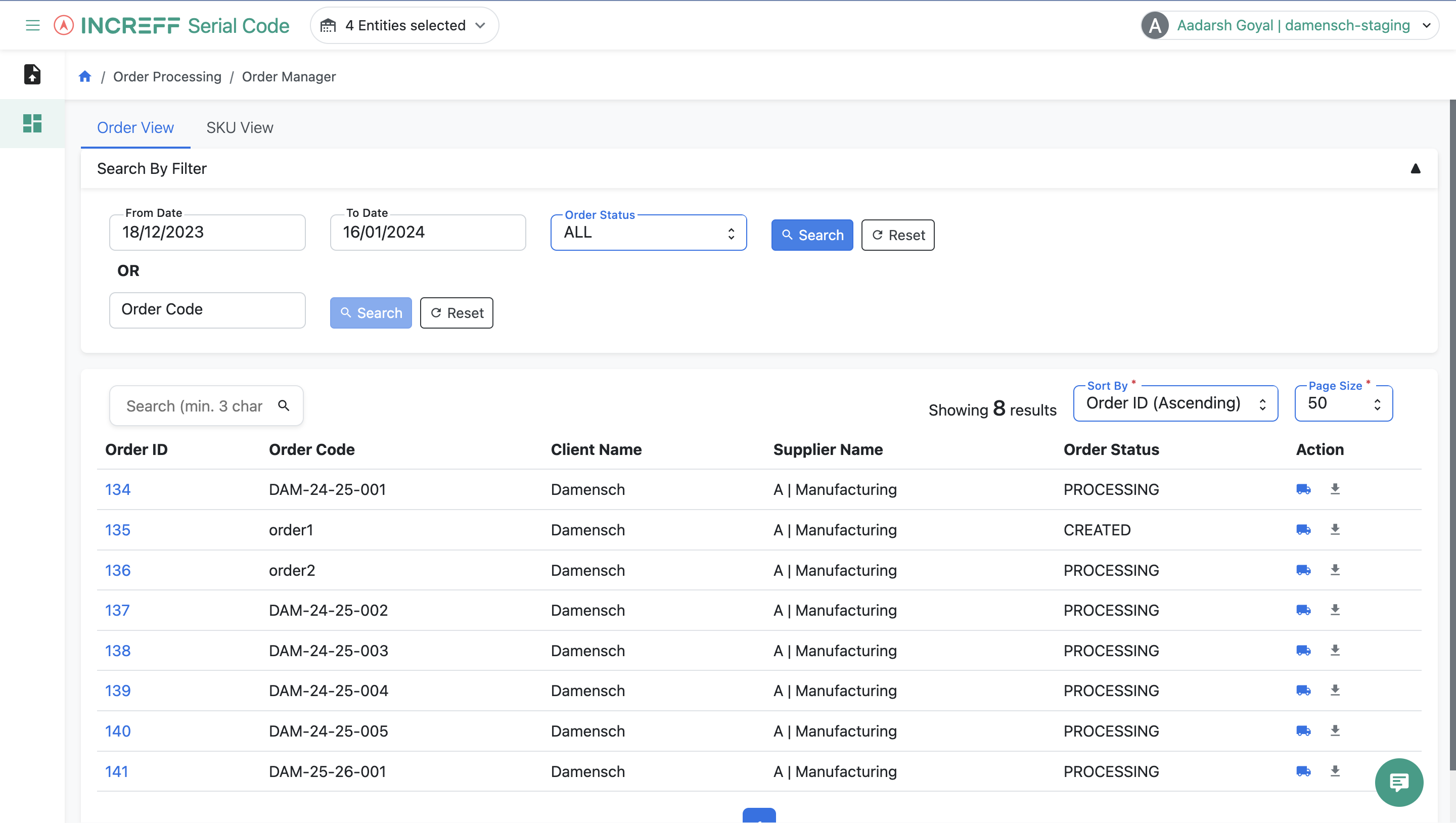Image resolution: width=1456 pixels, height=823 pixels.
Task: Open the dashboard grid sidebar icon
Action: (32, 123)
